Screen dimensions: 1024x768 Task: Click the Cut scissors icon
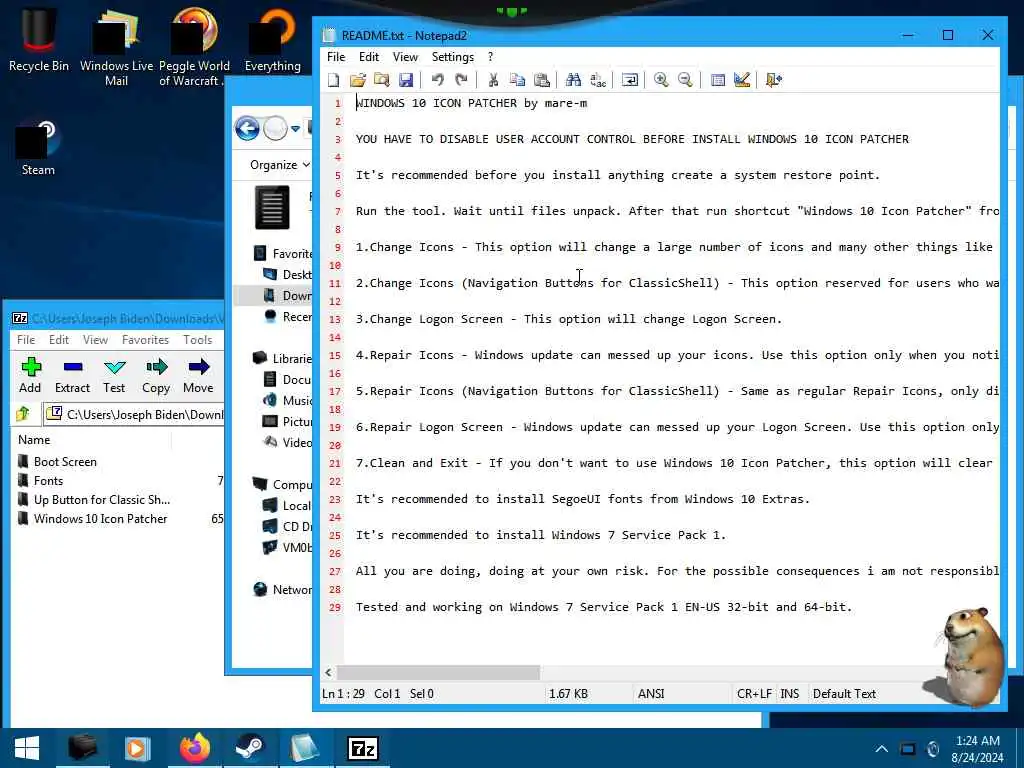(x=493, y=80)
